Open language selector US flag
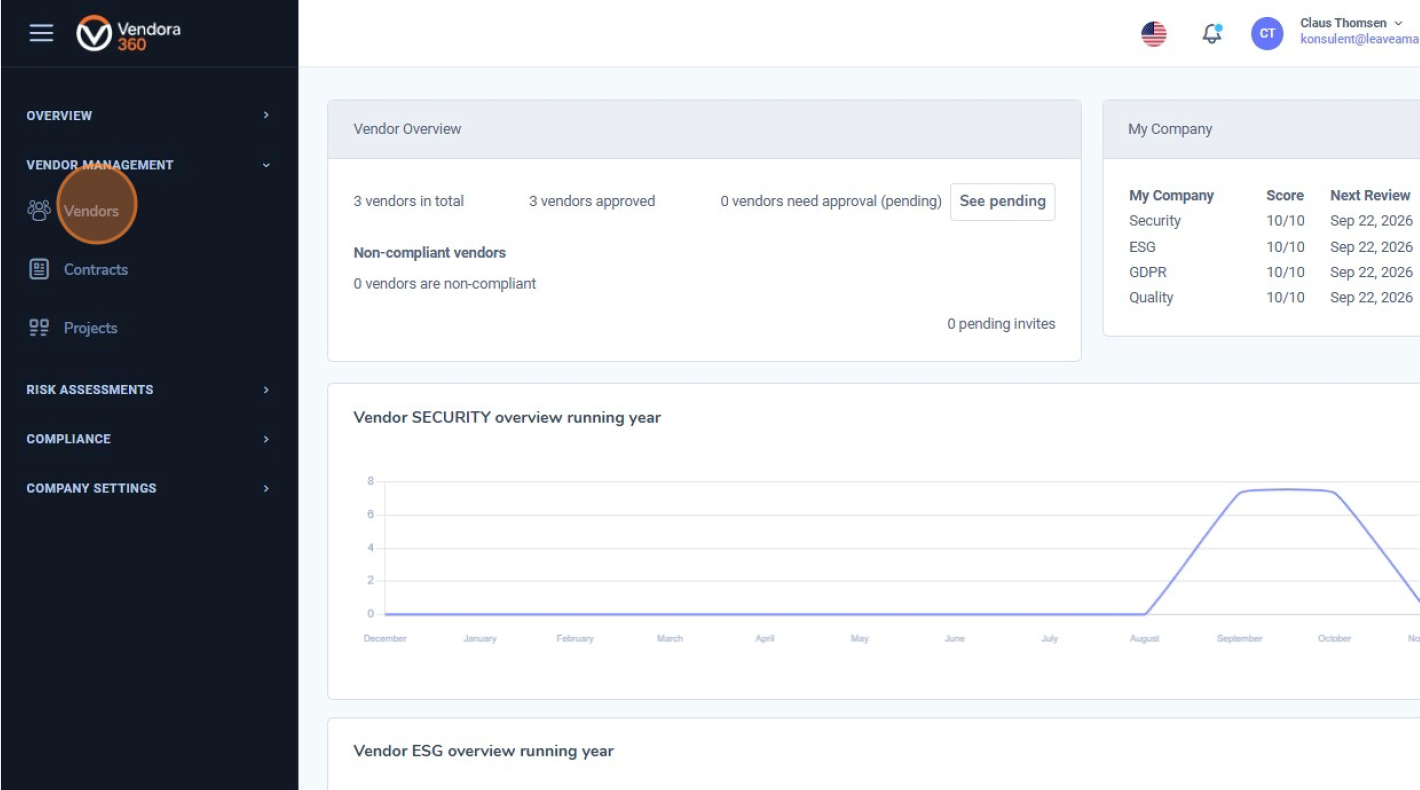Image resolution: width=1420 pixels, height=790 pixels. 1154,34
